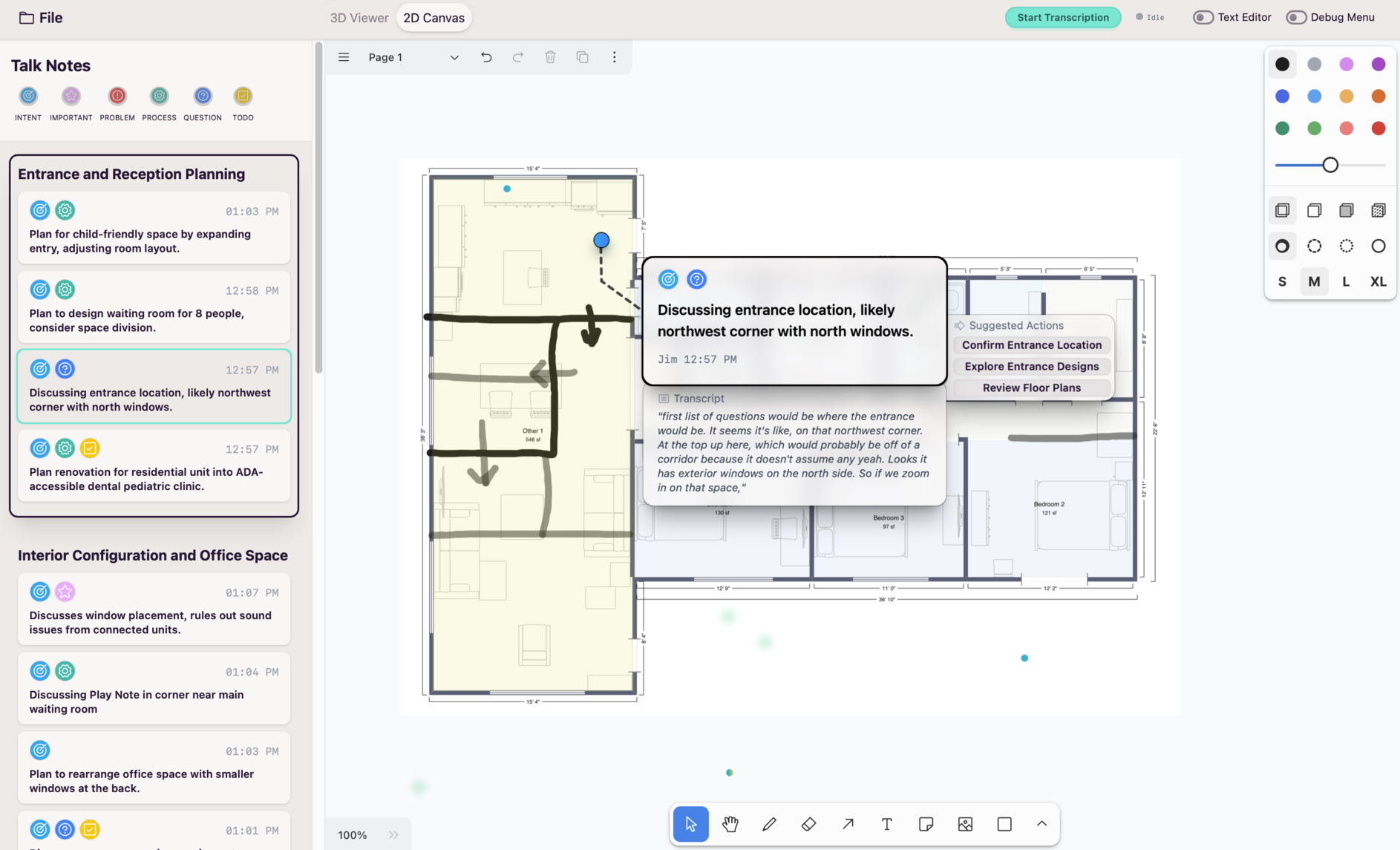Choose the hand pan tool

(x=730, y=824)
